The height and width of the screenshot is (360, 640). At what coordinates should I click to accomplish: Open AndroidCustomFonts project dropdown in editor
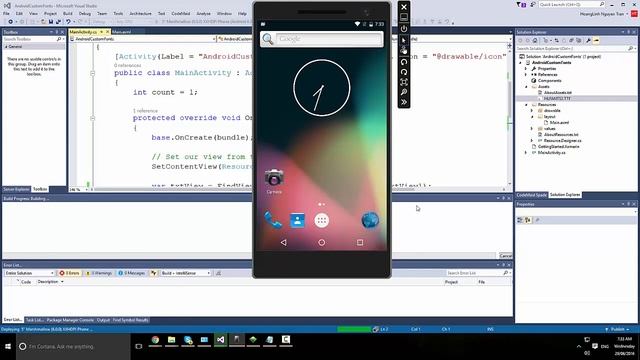pos(142,39)
